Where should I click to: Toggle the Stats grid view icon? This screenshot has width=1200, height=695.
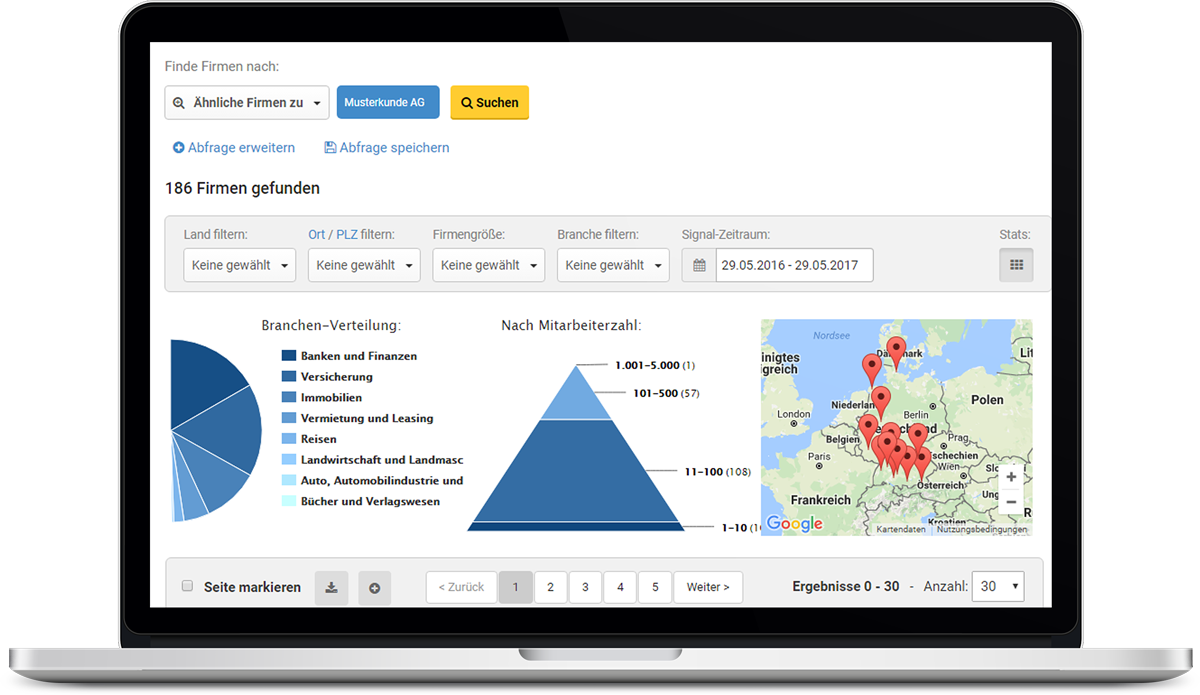(x=1016, y=265)
